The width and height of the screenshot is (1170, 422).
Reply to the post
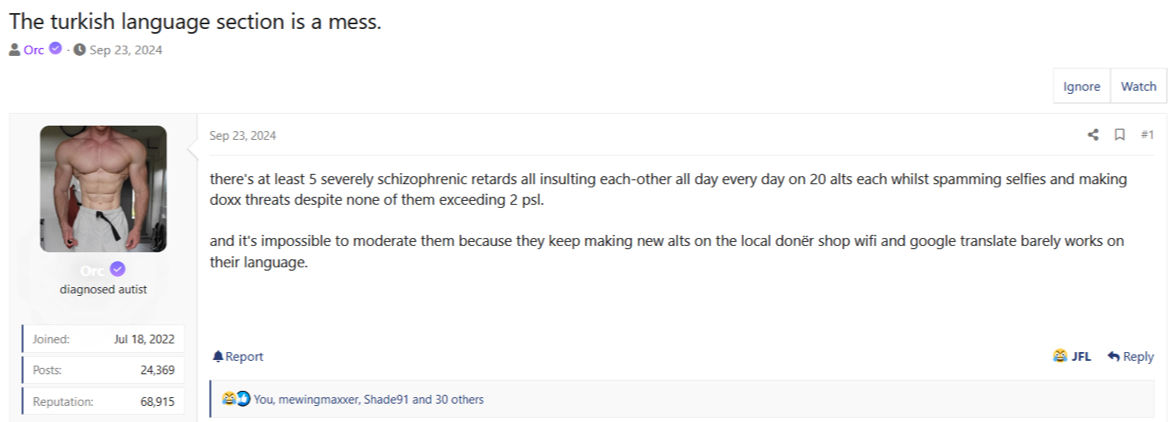(1138, 357)
